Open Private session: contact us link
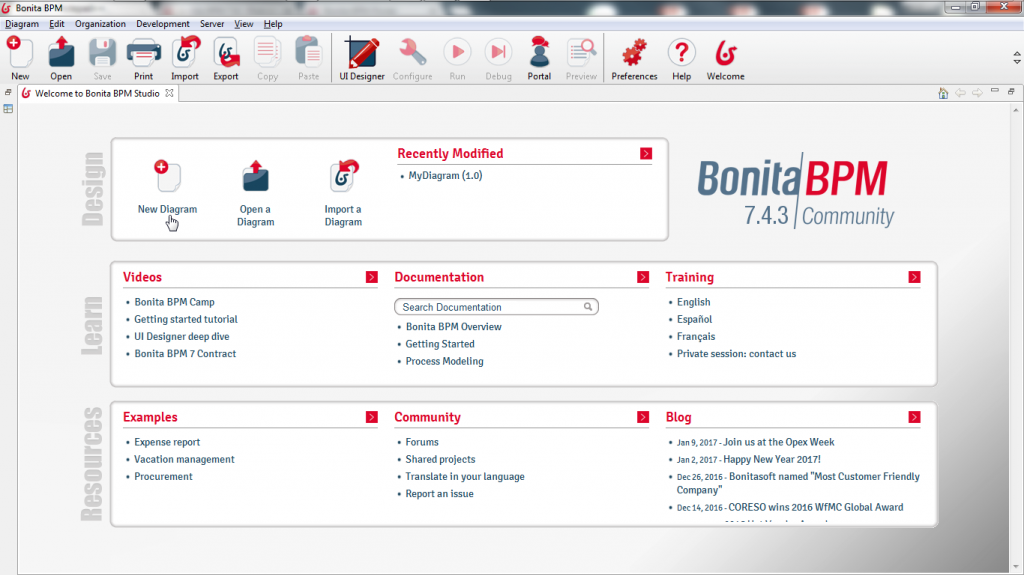The image size is (1024, 575). (736, 353)
